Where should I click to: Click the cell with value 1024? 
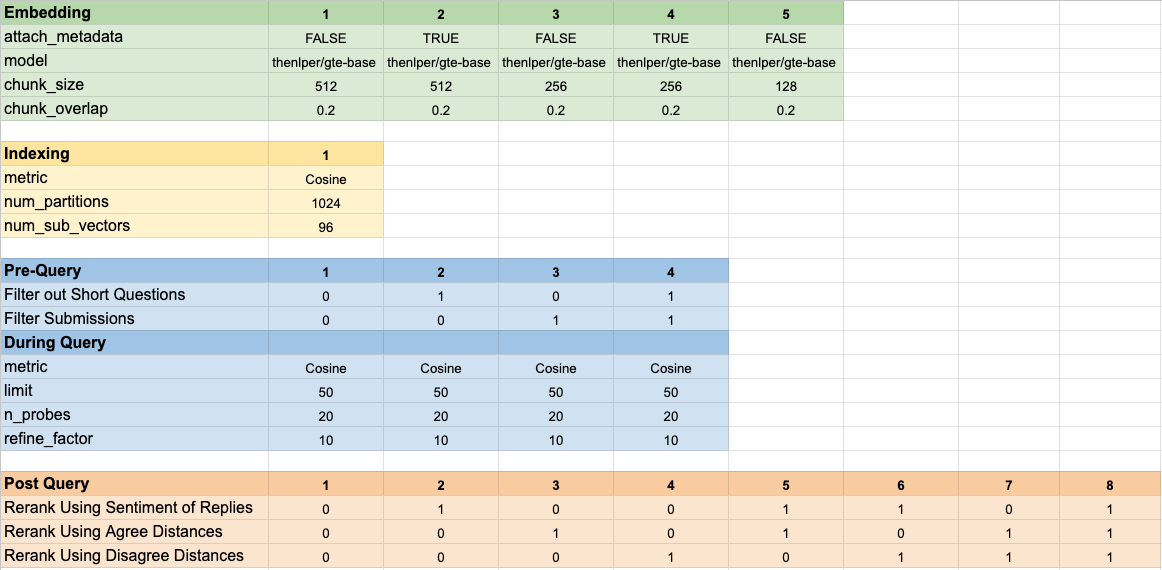click(325, 203)
